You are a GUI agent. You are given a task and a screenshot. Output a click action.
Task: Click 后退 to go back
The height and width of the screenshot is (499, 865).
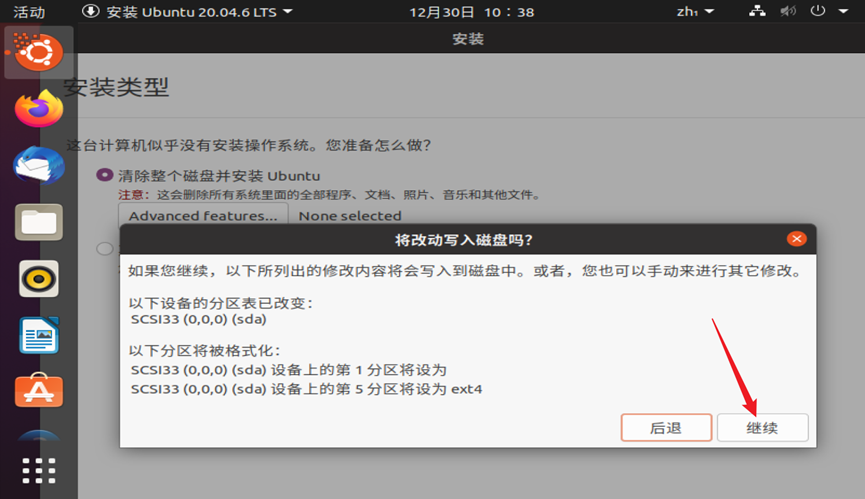(x=666, y=428)
